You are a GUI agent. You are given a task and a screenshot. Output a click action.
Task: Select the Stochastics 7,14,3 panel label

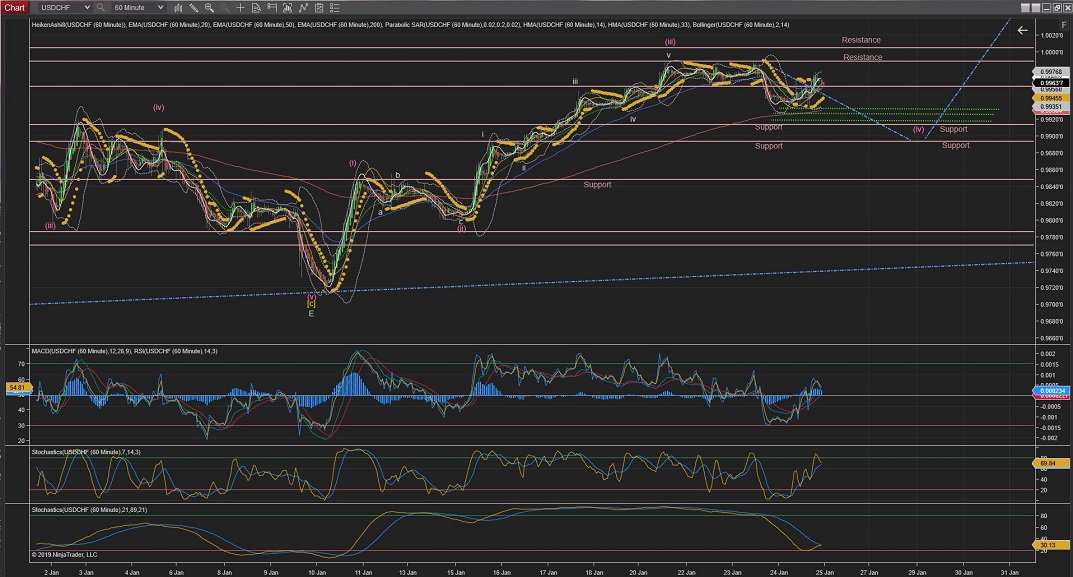tap(86, 452)
